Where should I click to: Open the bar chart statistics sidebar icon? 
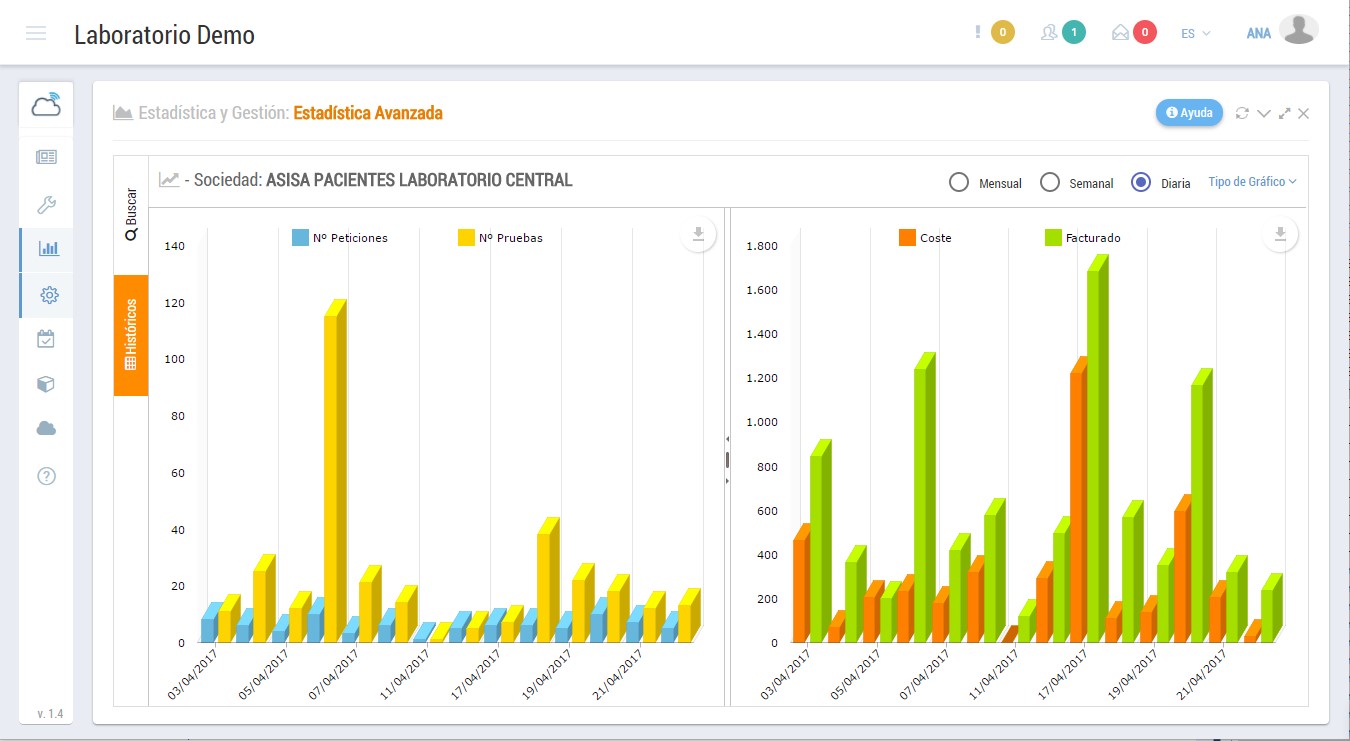click(x=48, y=249)
